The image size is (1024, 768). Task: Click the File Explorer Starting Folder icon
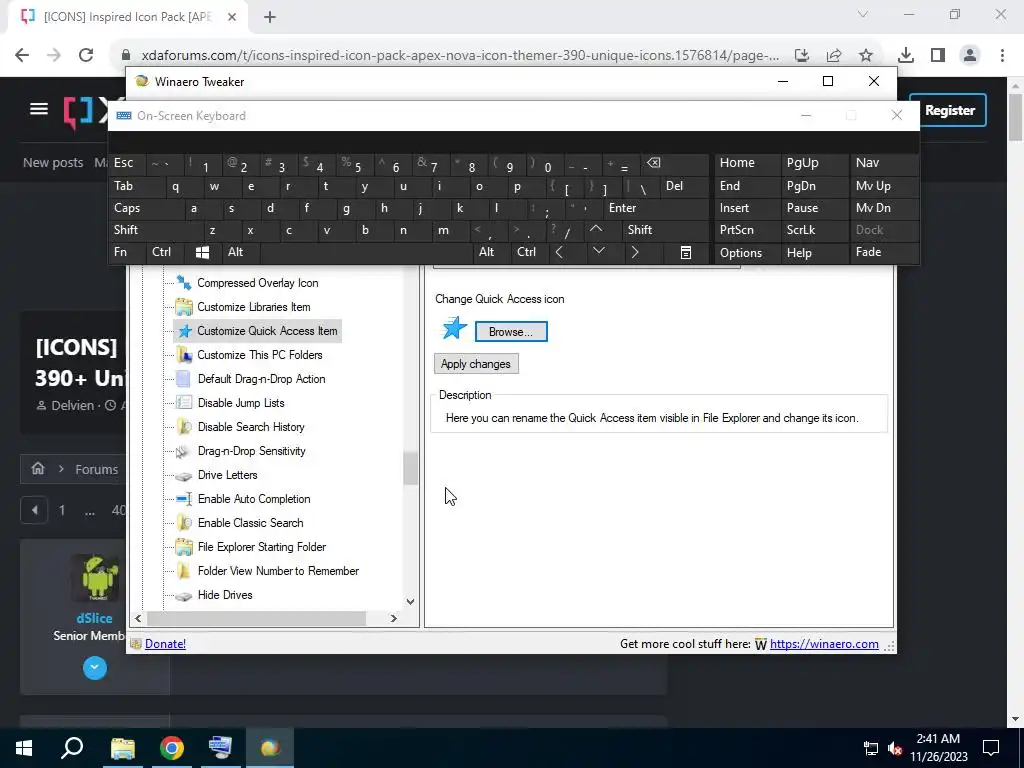click(184, 547)
